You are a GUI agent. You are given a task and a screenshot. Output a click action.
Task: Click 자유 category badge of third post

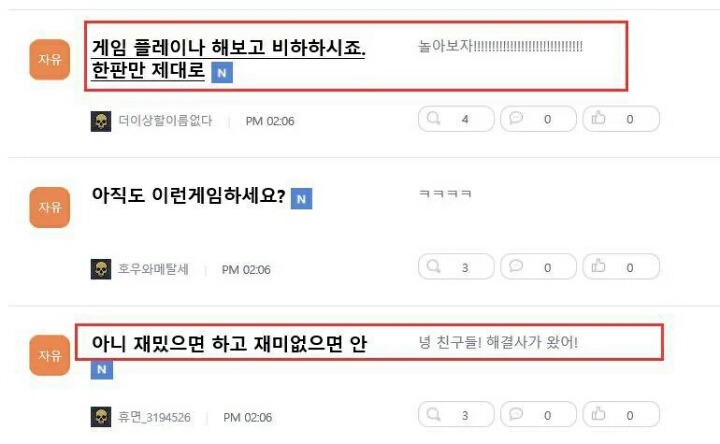(x=50, y=355)
